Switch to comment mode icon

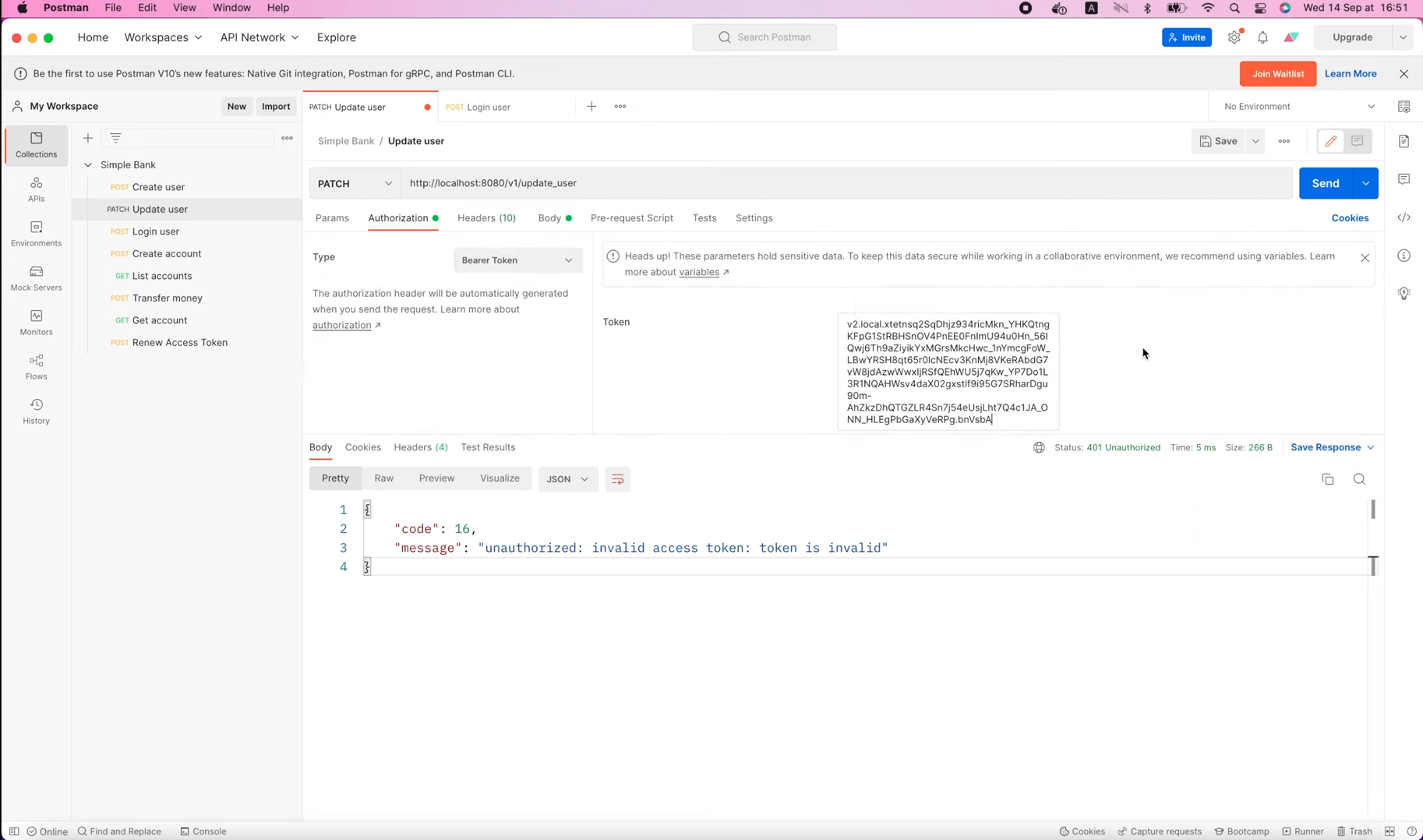(x=1358, y=141)
